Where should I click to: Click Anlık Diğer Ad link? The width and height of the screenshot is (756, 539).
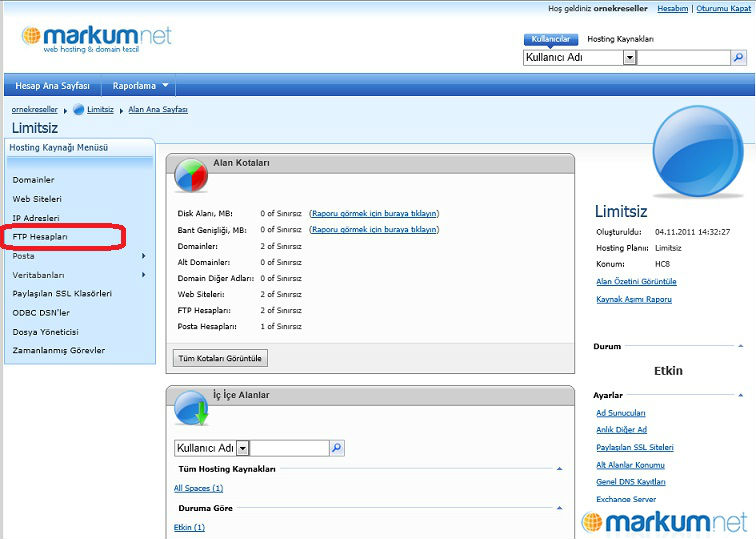[x=621, y=430]
